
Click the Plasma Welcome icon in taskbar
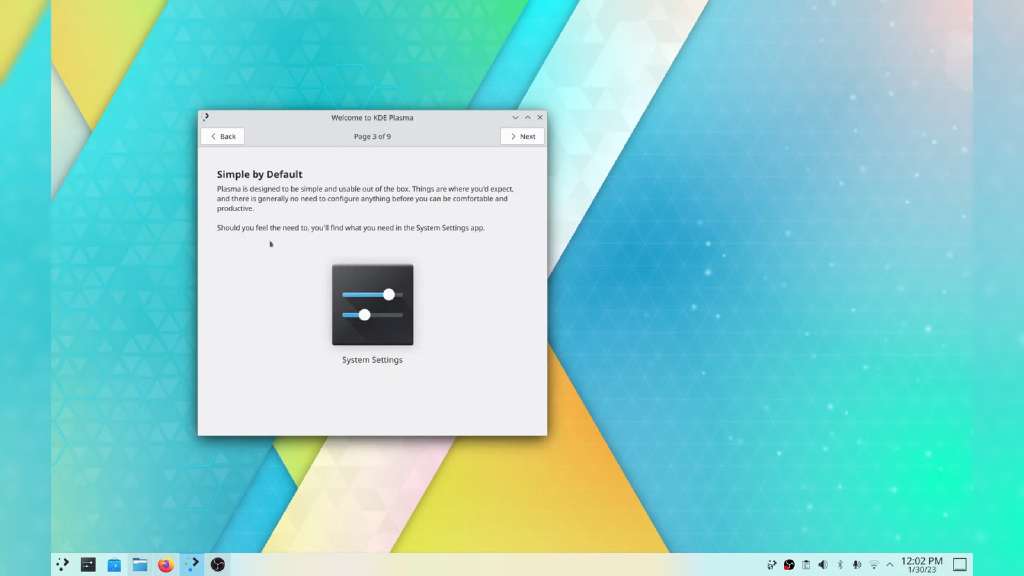[191, 564]
